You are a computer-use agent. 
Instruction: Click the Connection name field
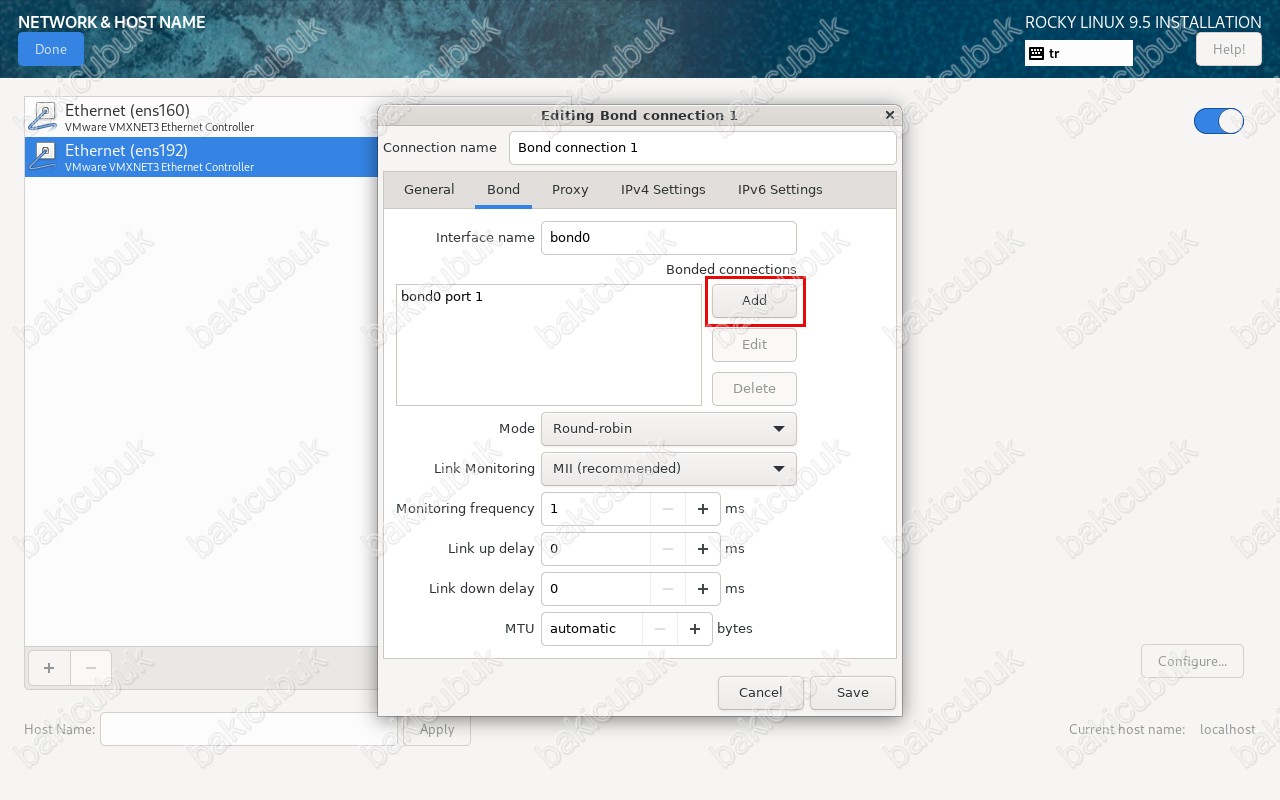[x=702, y=147]
